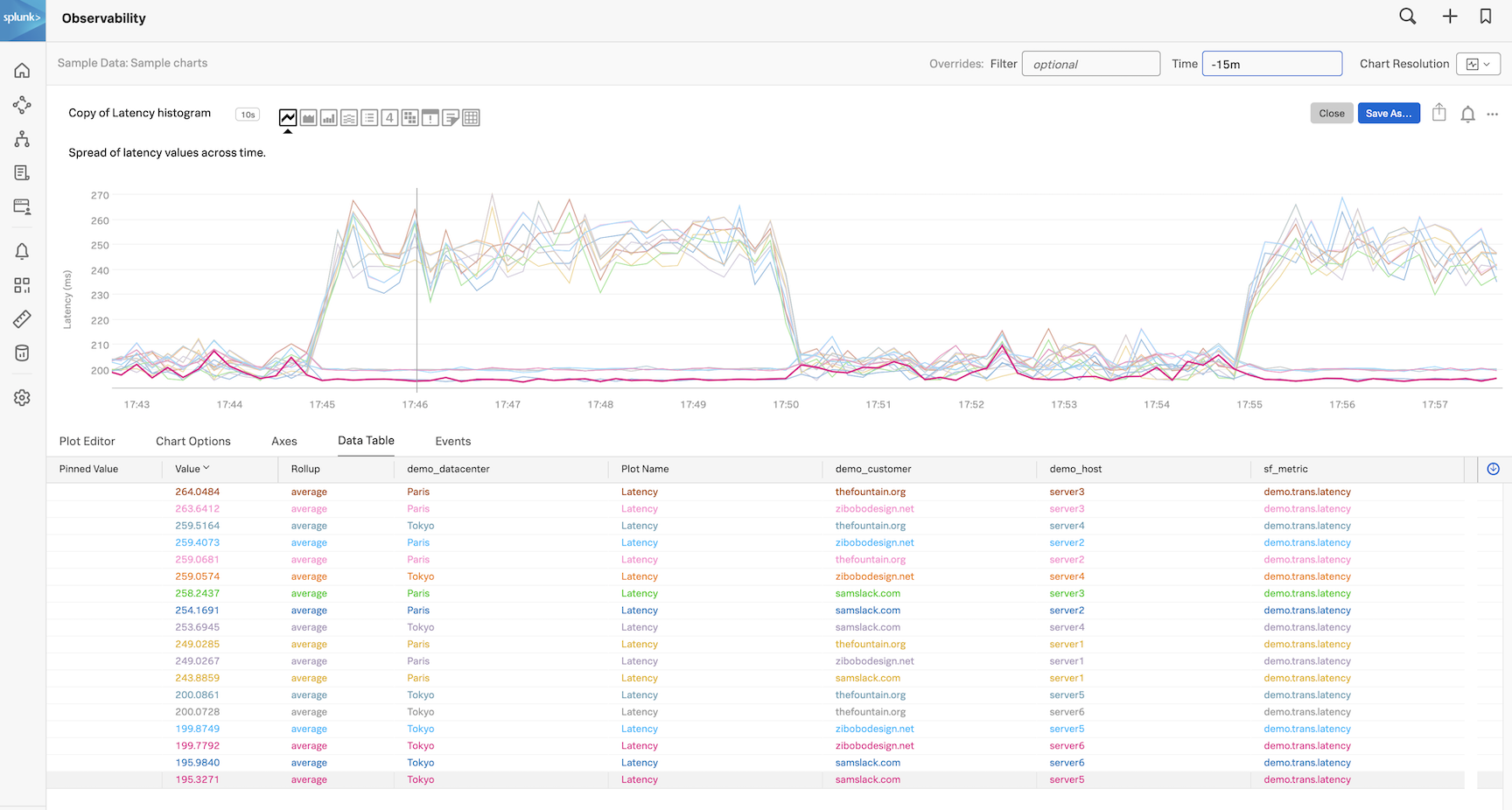The height and width of the screenshot is (810, 1512).
Task: Select the column chart type icon
Action: [329, 118]
